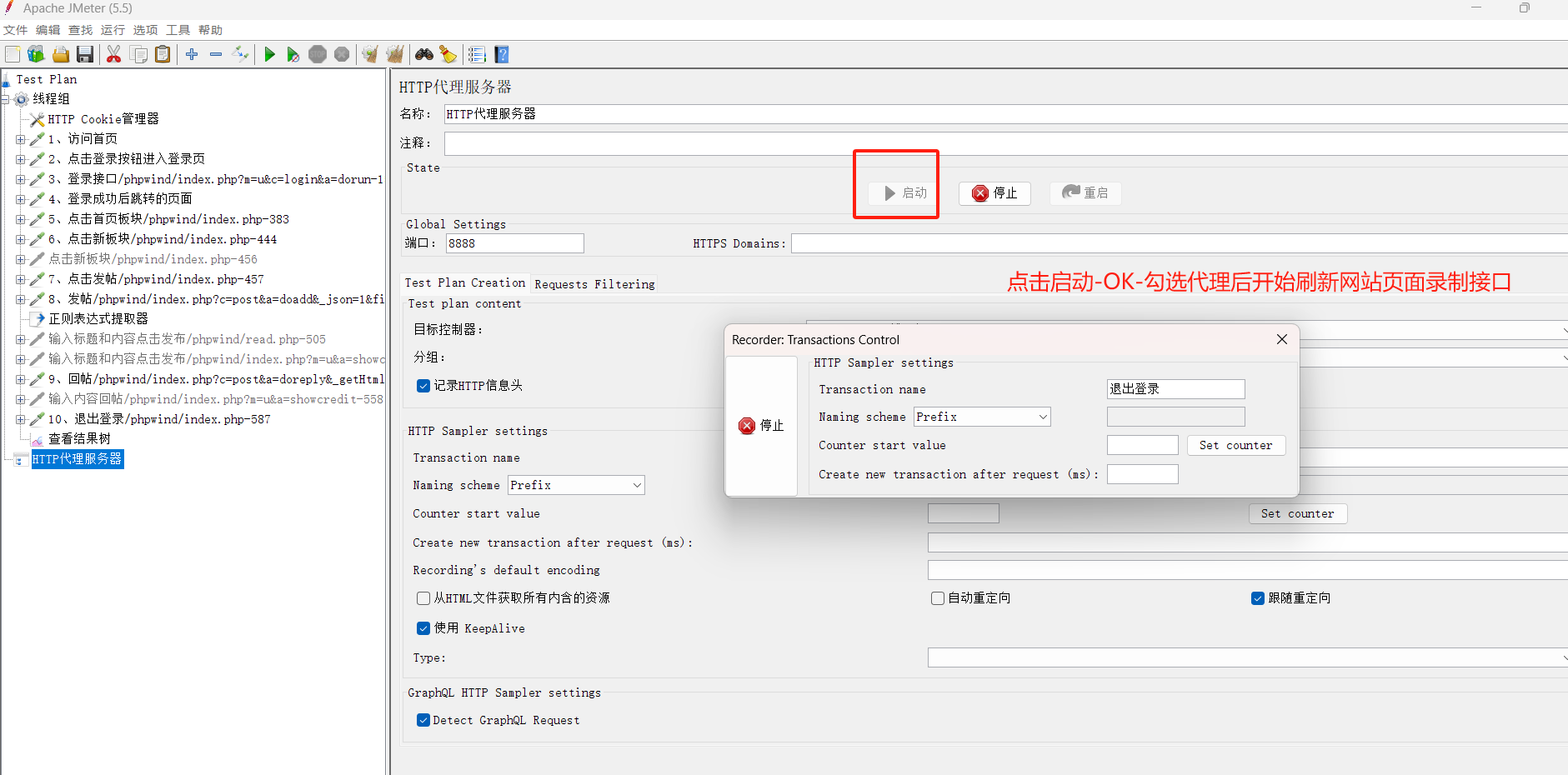Click the HTTPS Domains input field
1568x775 pixels.
point(1180,243)
